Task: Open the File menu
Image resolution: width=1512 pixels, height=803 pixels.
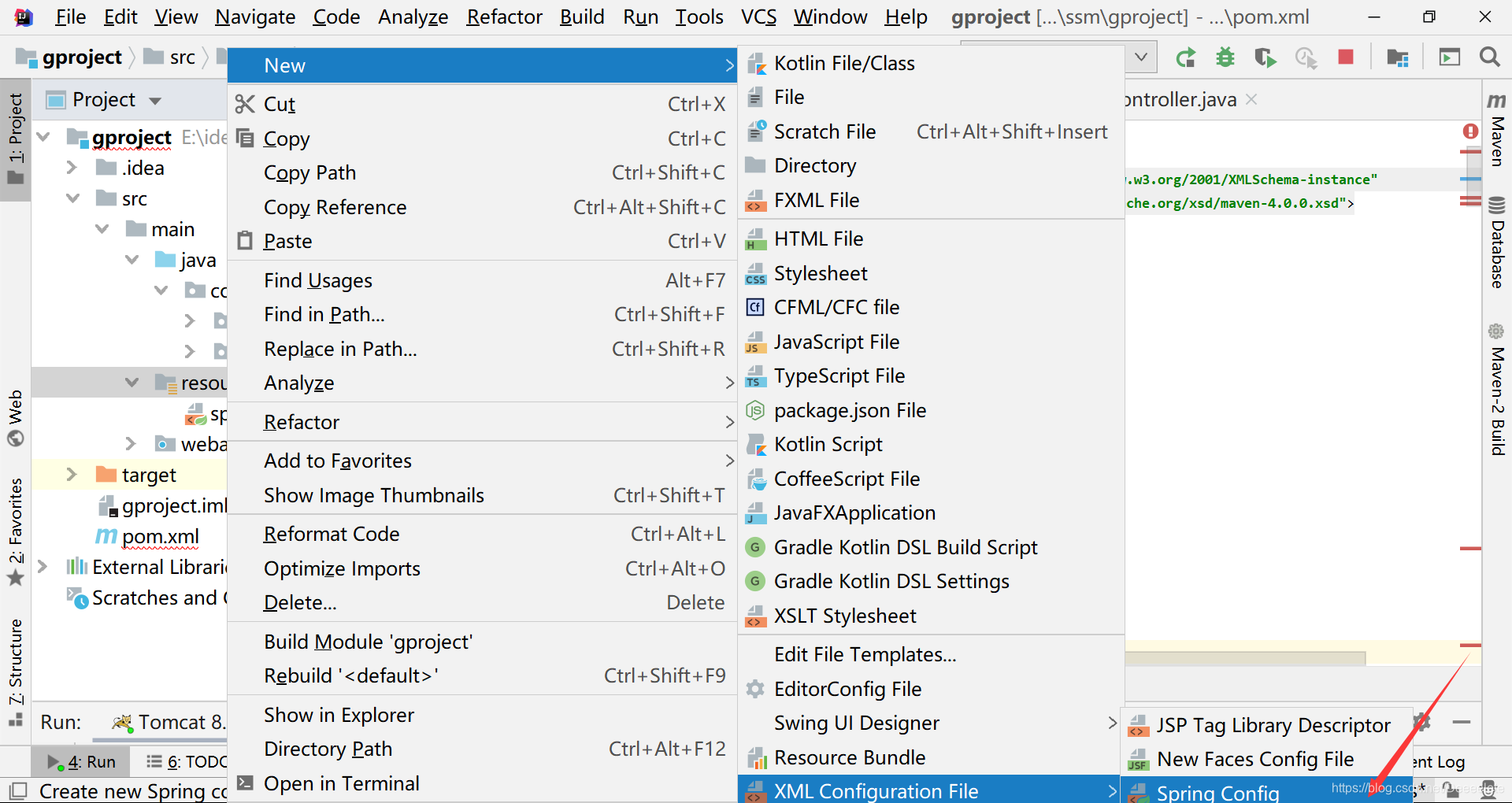Action: pos(70,17)
